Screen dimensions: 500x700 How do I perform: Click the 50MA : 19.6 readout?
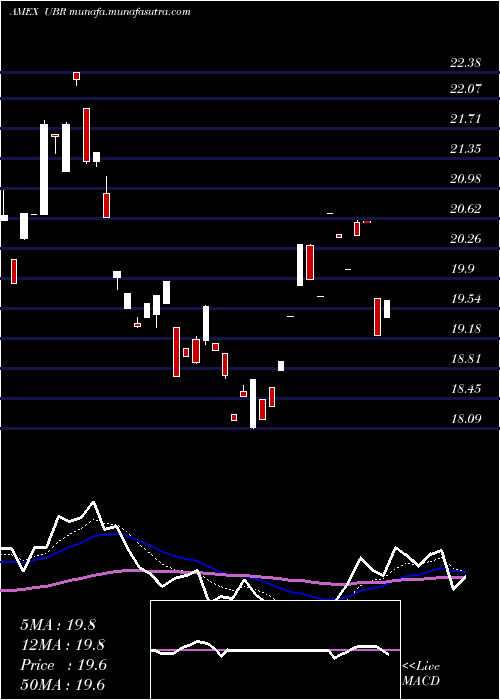pos(62,685)
